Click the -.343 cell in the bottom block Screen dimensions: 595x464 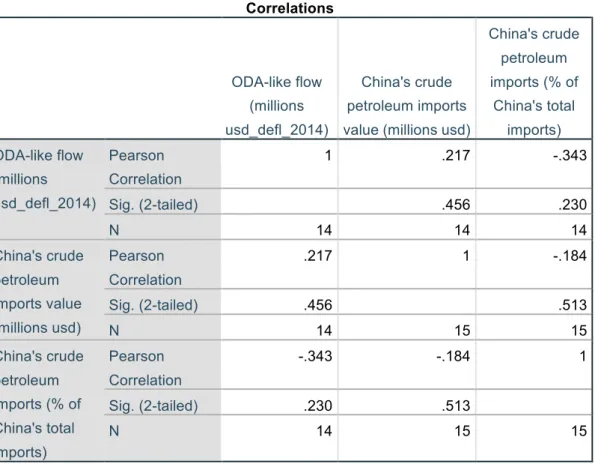pyautogui.click(x=315, y=356)
